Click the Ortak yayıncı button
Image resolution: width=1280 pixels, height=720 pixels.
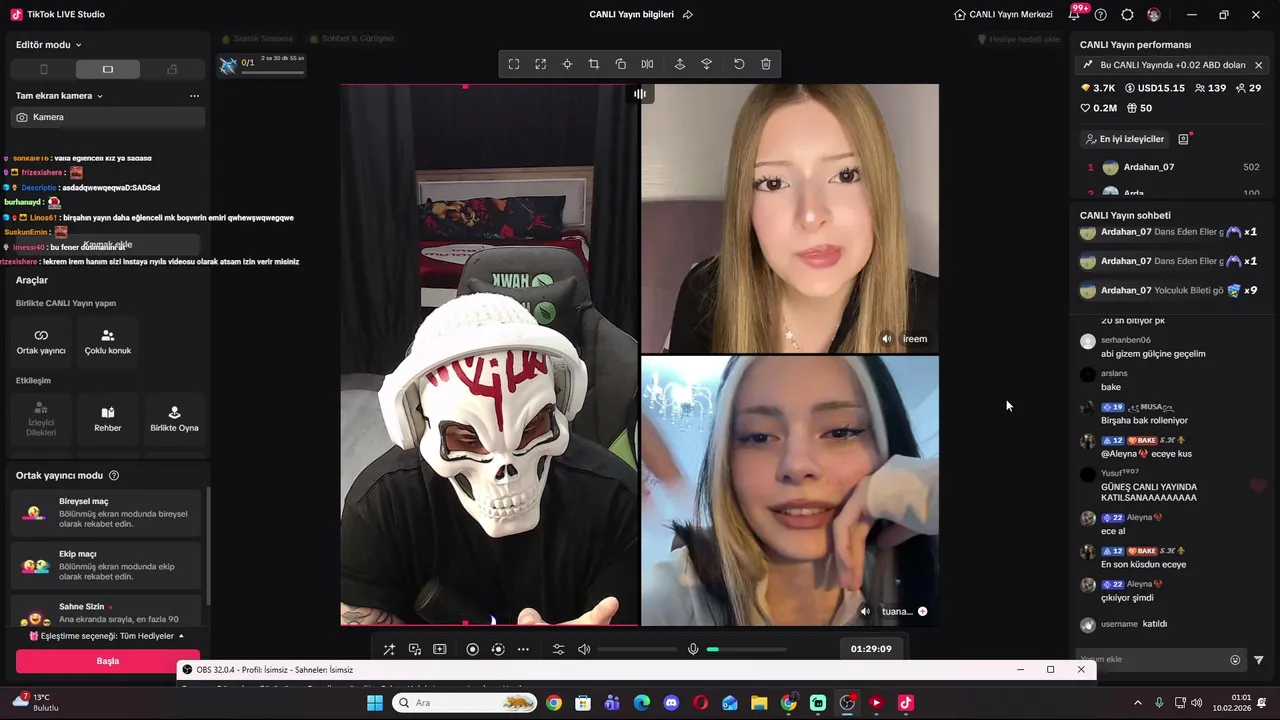coord(41,342)
